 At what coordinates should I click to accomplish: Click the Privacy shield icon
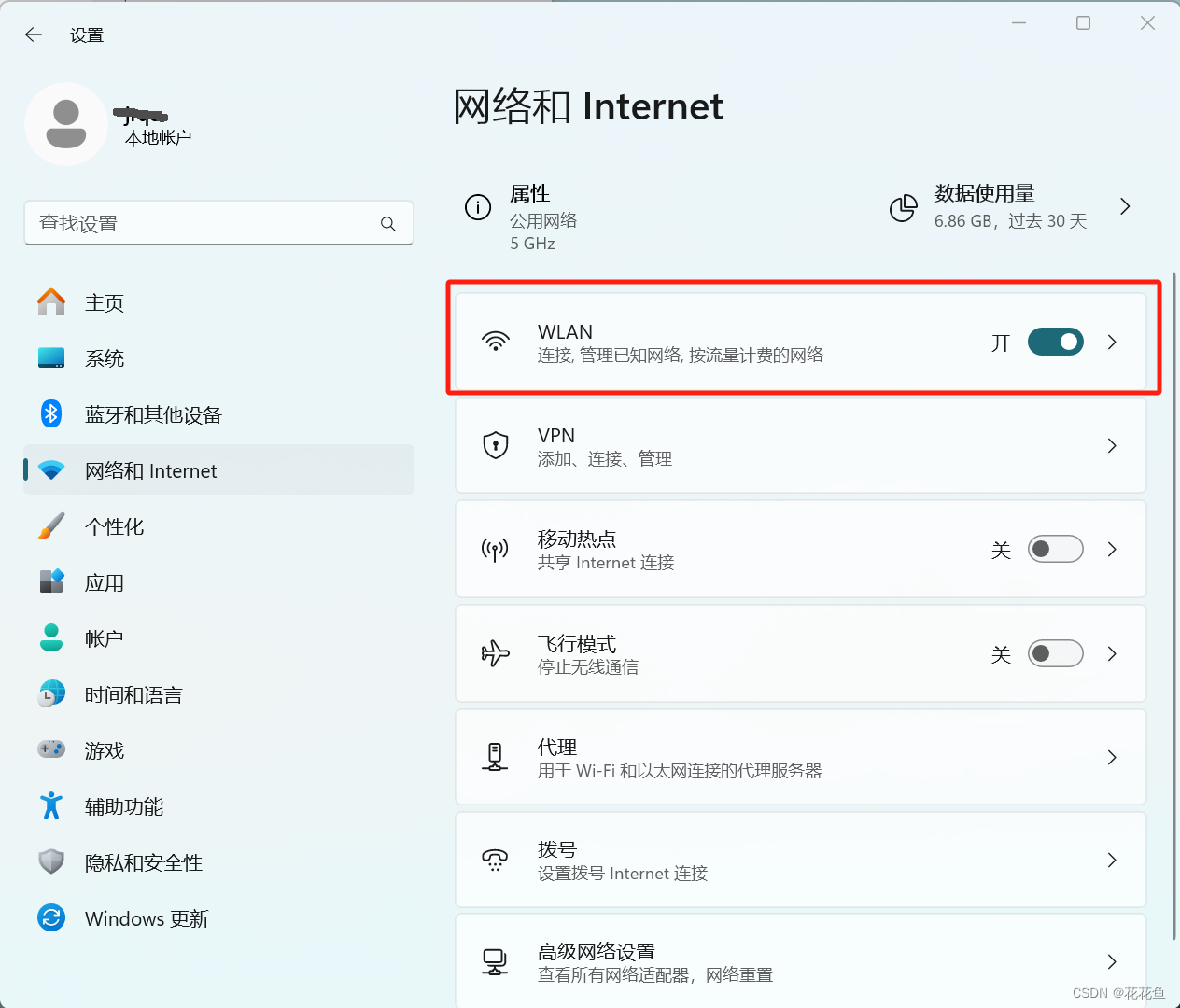click(x=51, y=861)
